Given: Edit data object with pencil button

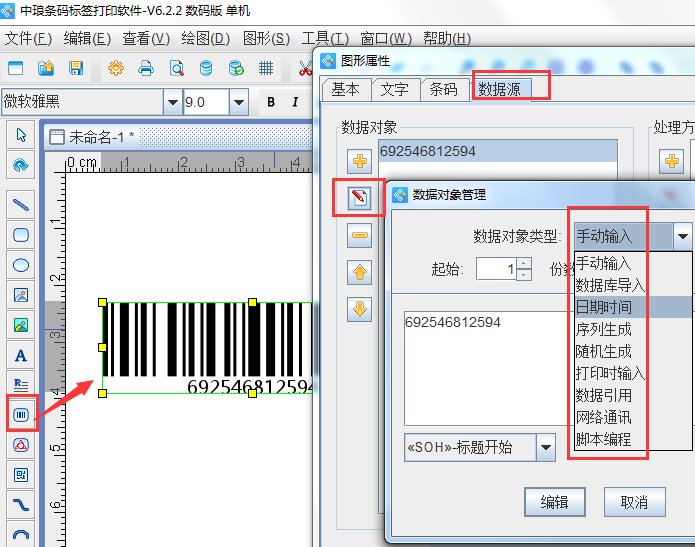Looking at the screenshot, I should (359, 197).
